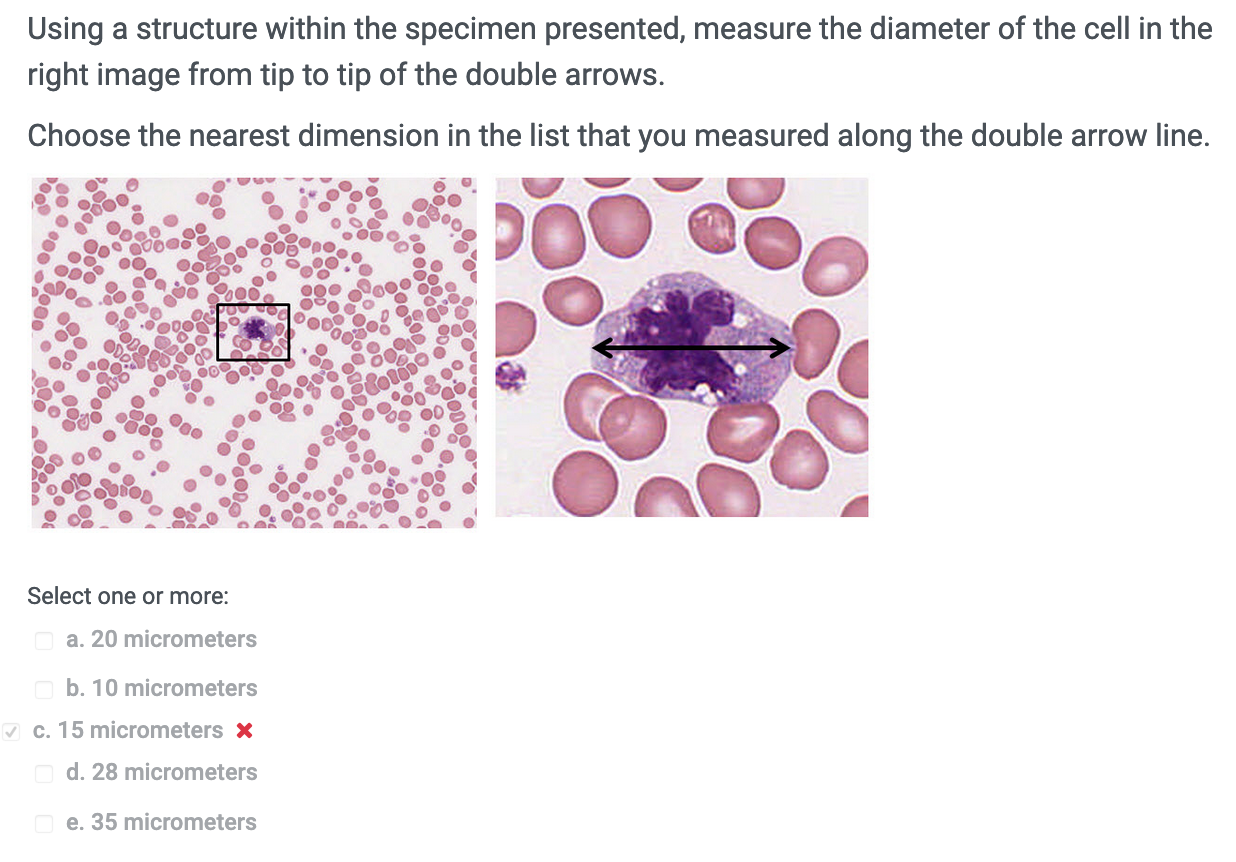This screenshot has height=862, width=1236.
Task: Select the label "a. 20 micrometers"
Action: click(162, 640)
